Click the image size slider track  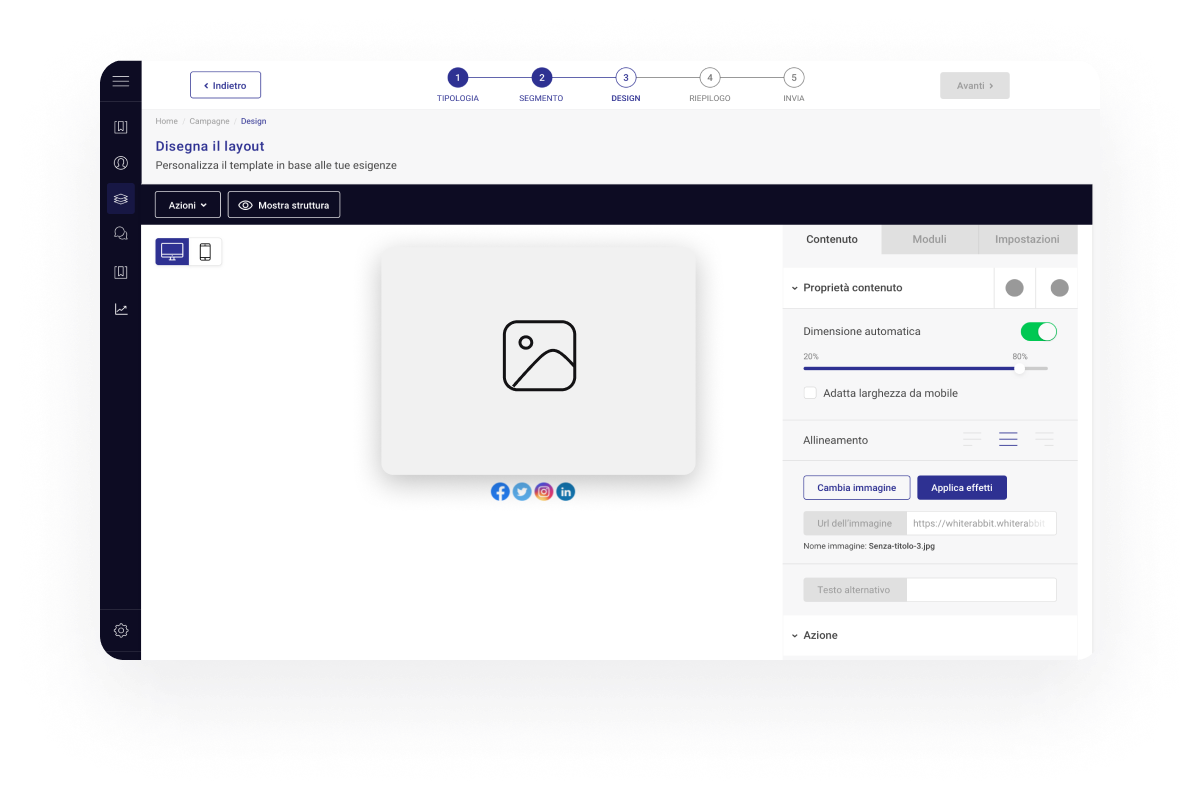pyautogui.click(x=925, y=369)
